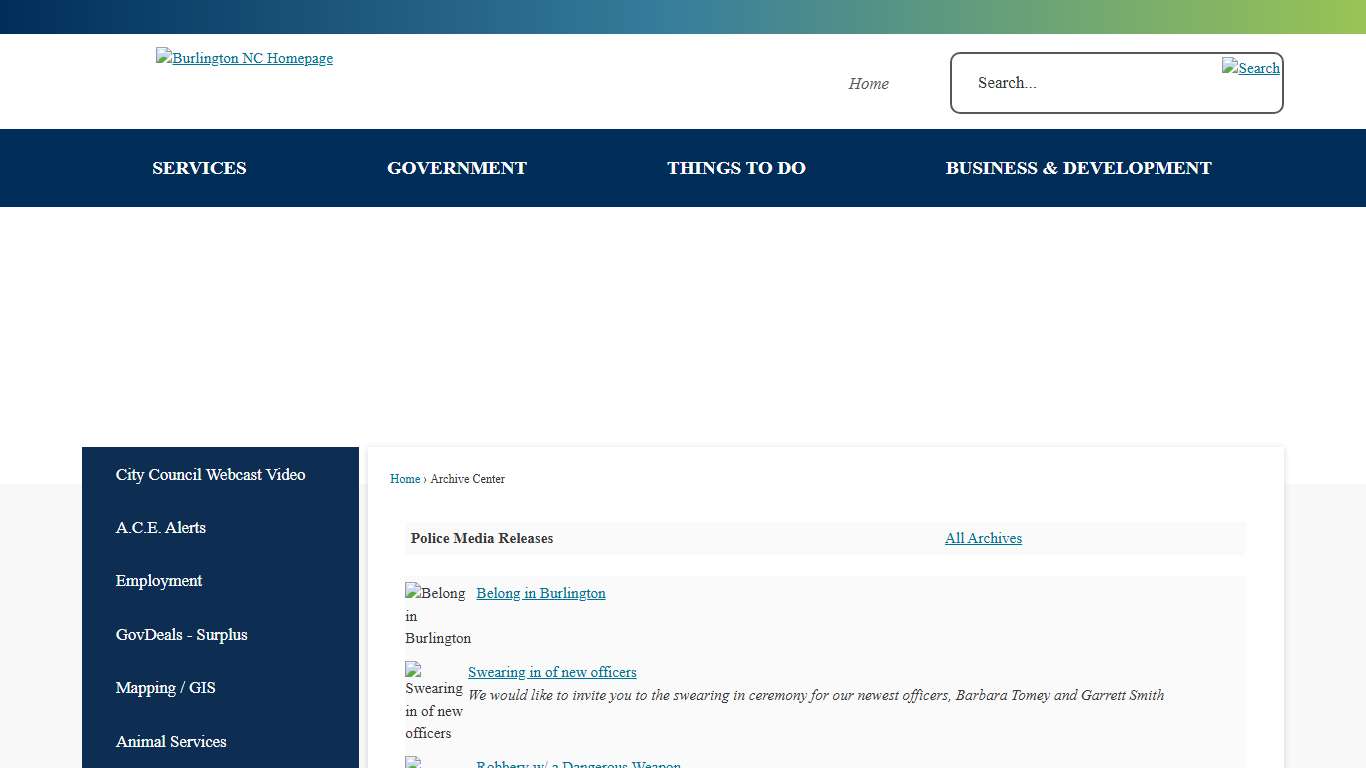Open the Employment section
Screen dimensions: 1366x768
[159, 581]
